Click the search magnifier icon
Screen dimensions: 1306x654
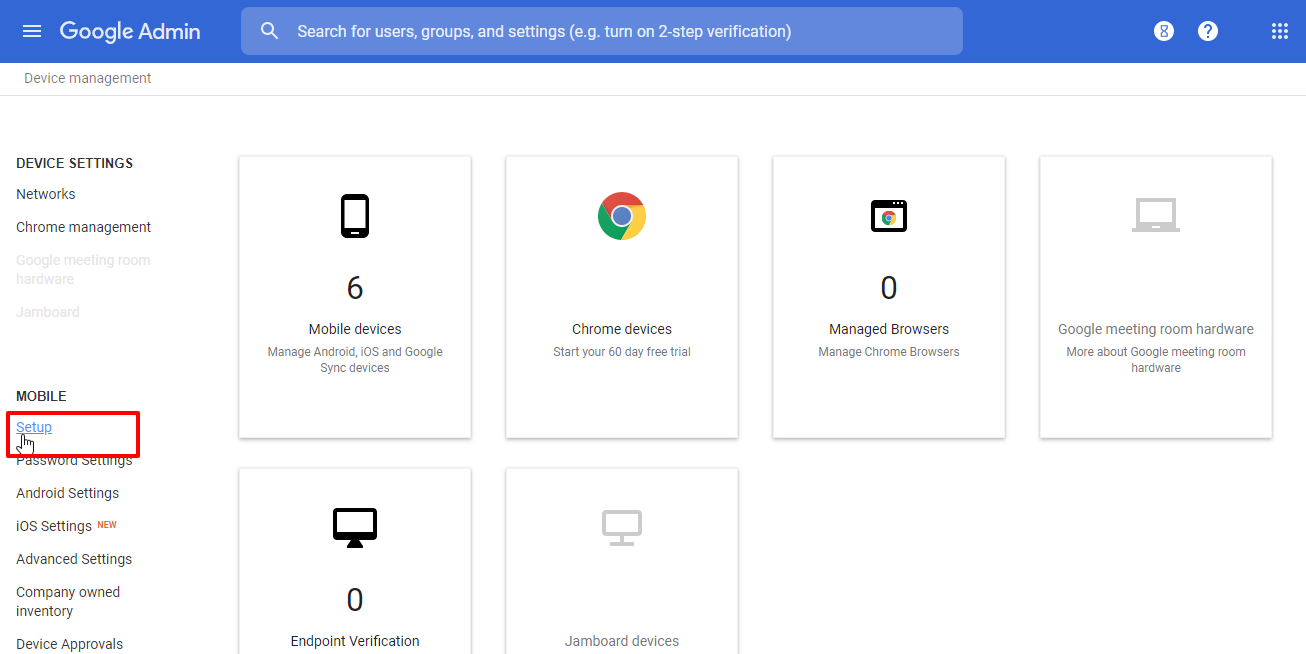point(269,31)
